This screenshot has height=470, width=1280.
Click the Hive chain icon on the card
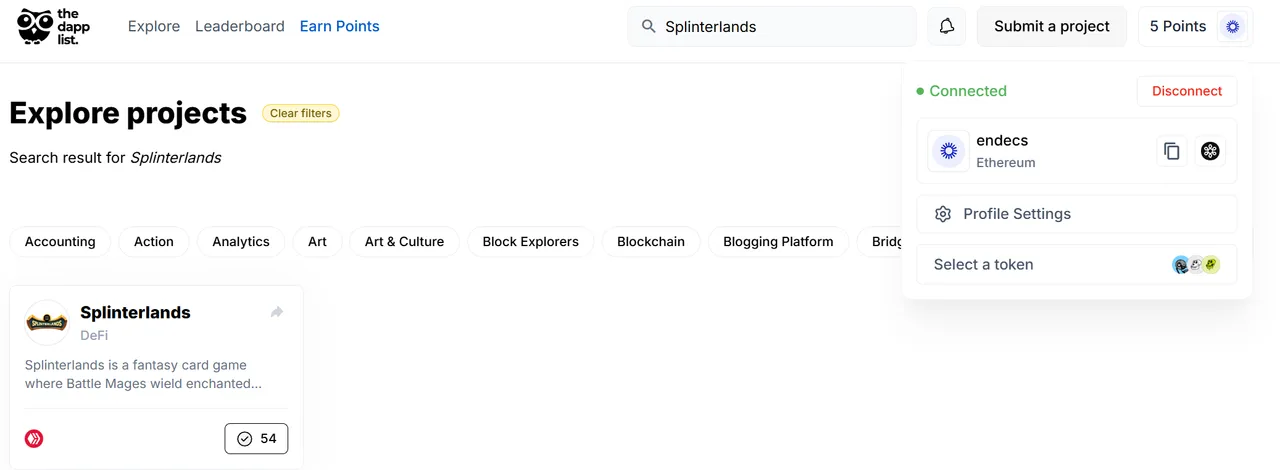coord(34,438)
